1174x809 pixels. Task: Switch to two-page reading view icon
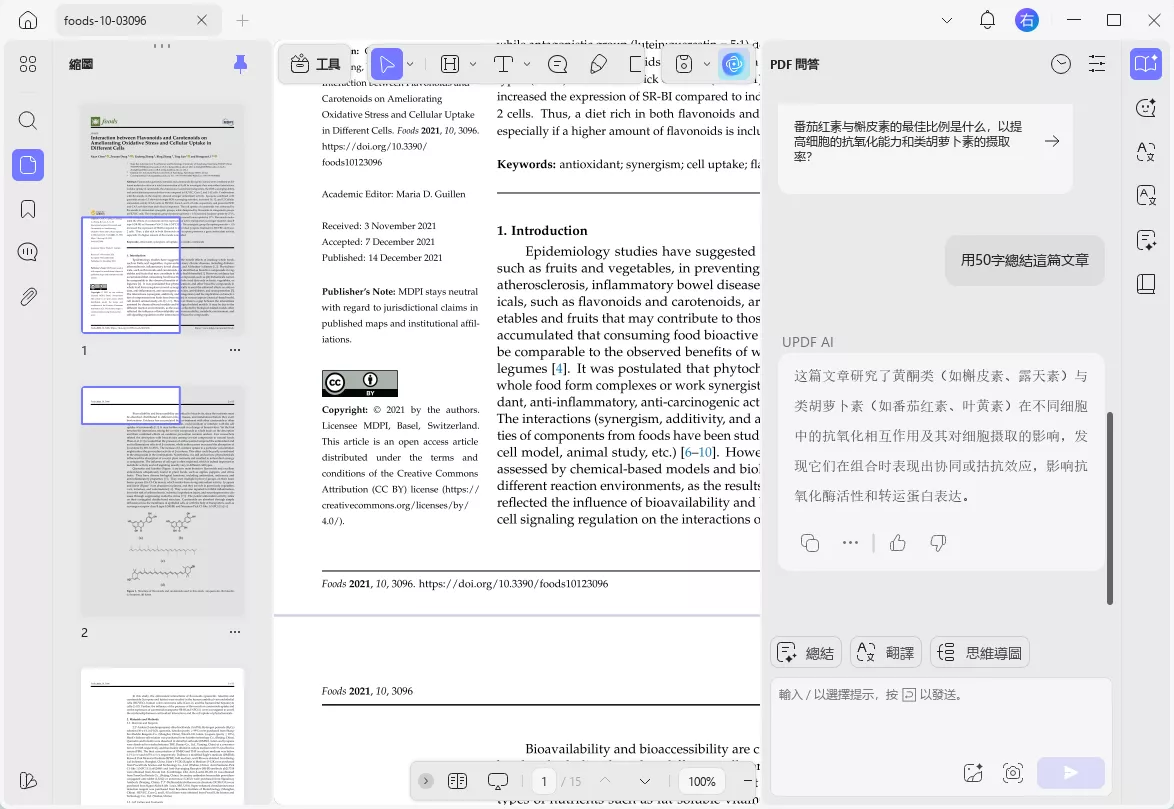[457, 781]
